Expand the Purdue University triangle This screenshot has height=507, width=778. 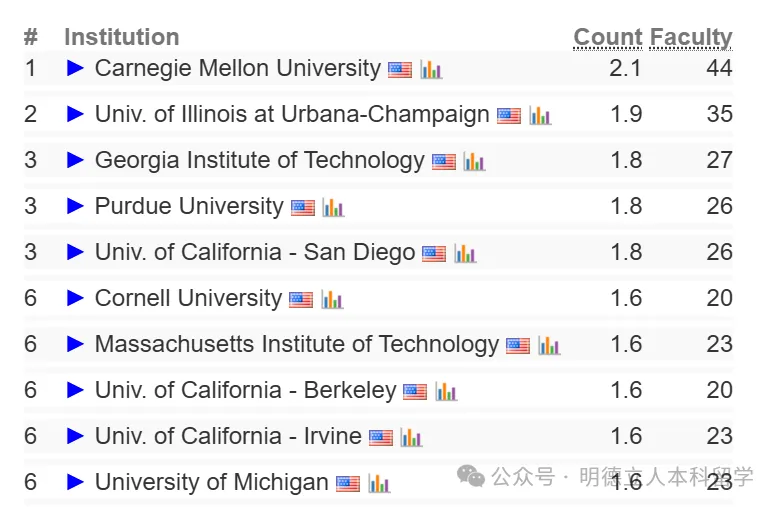[x=75, y=206]
